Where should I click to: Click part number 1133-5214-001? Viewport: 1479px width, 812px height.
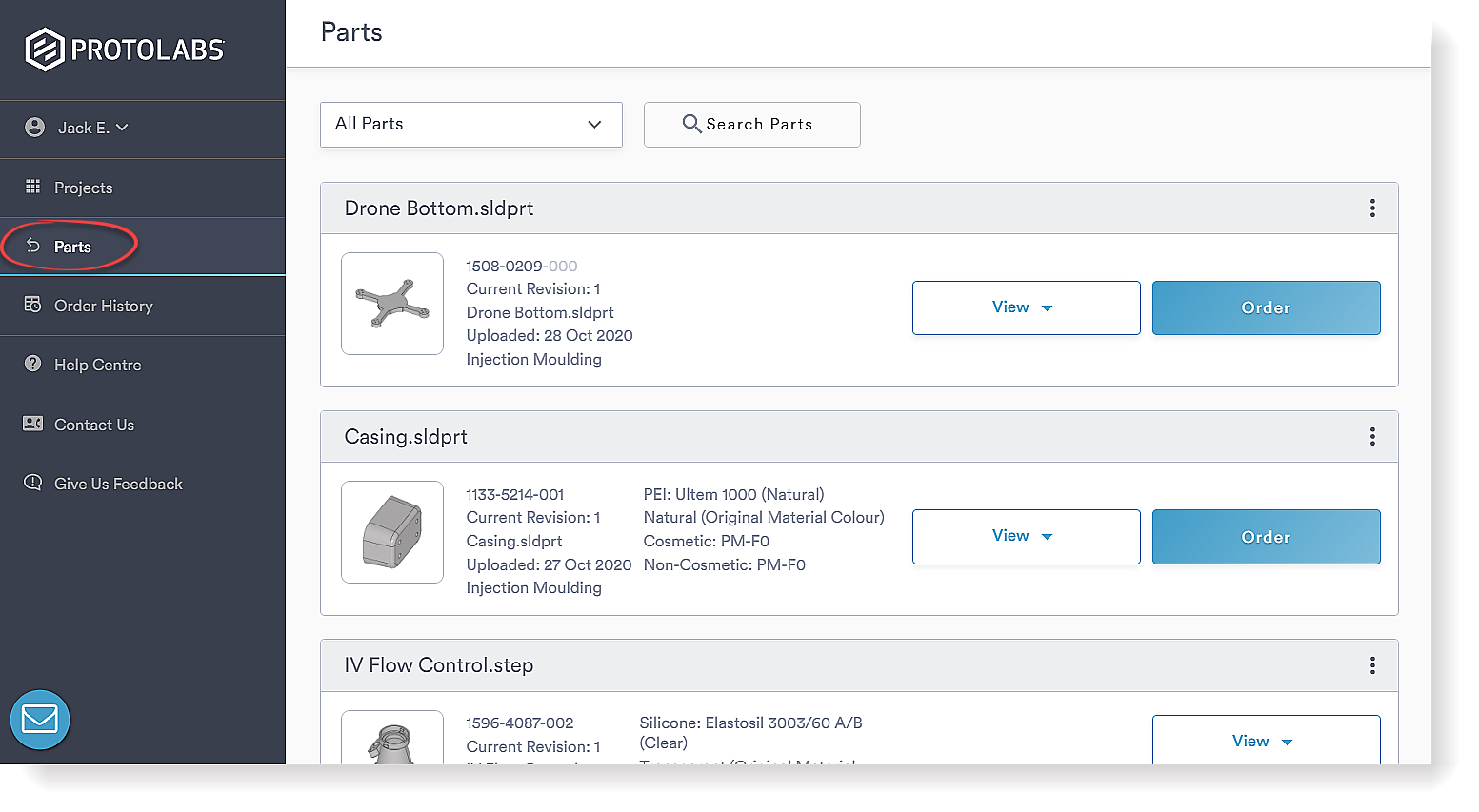coord(515,495)
